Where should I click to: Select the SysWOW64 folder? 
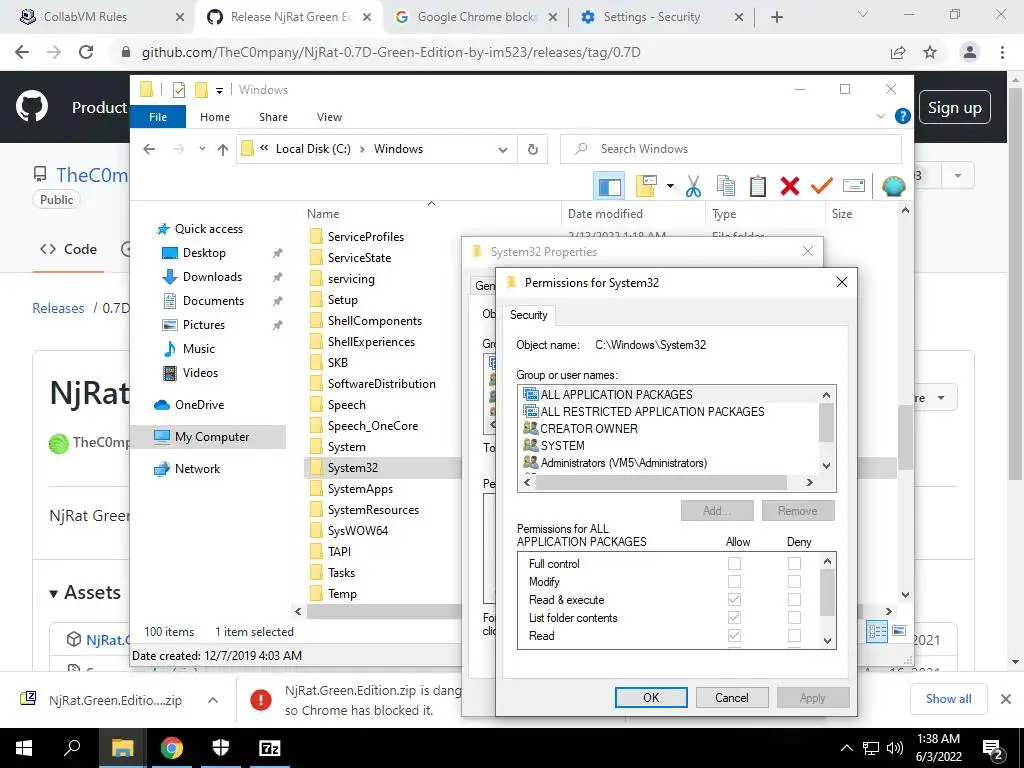click(358, 531)
